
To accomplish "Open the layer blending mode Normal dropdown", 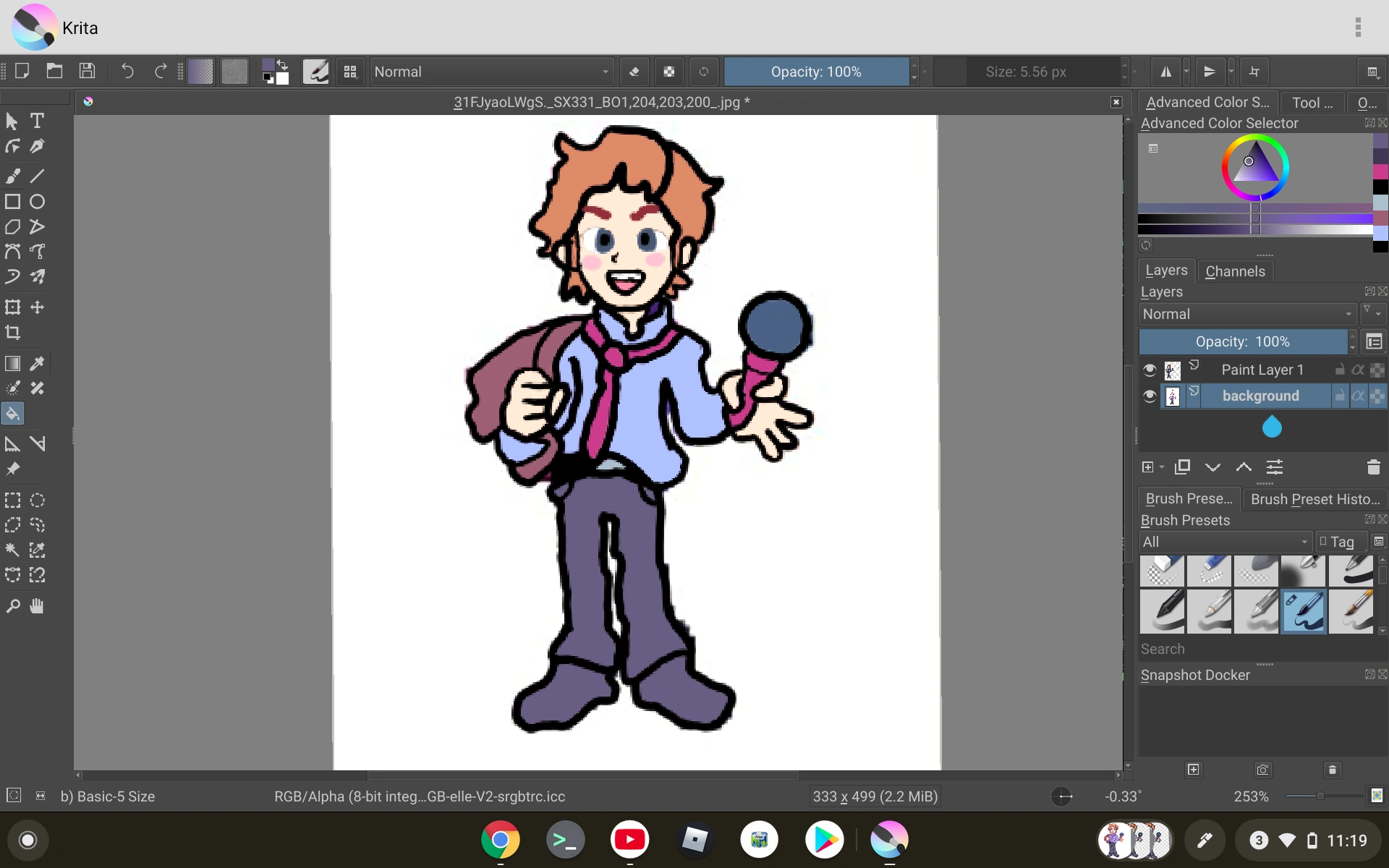I will (x=1246, y=314).
